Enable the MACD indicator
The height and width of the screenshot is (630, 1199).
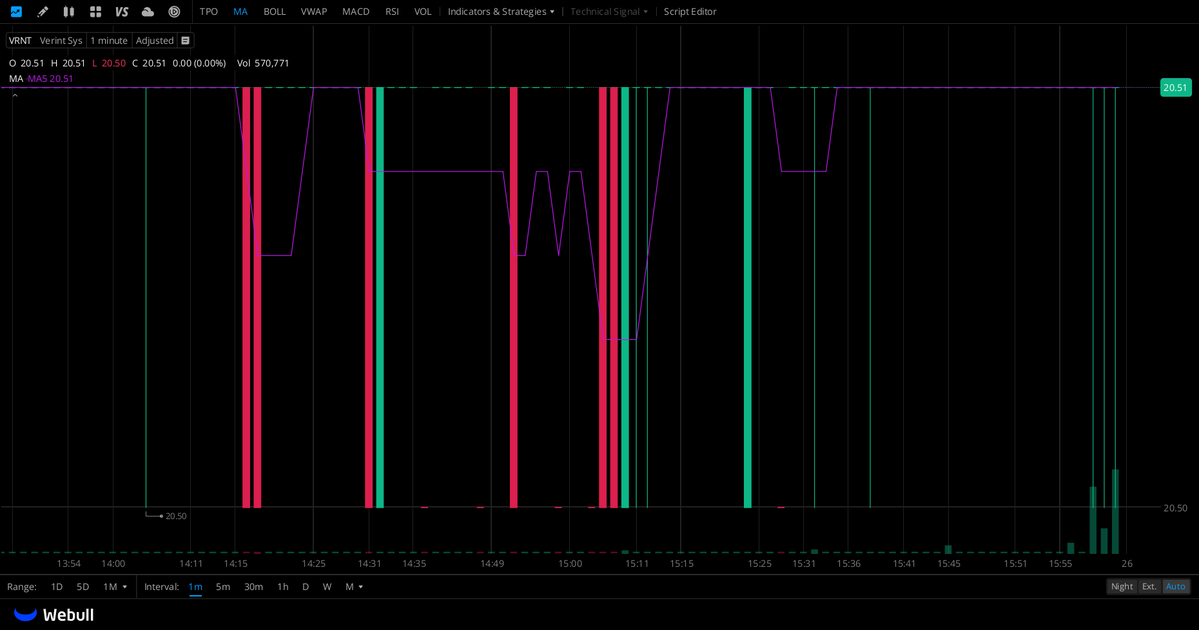point(356,11)
